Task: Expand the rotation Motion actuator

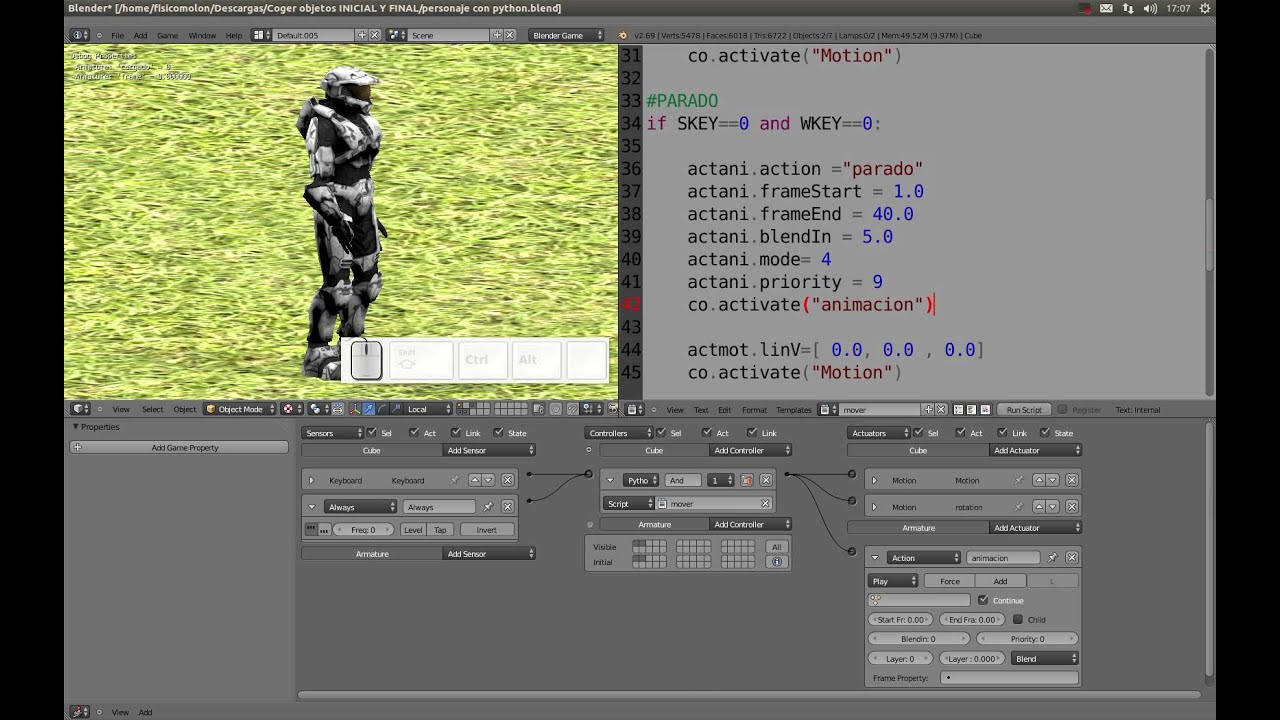Action: coord(874,507)
